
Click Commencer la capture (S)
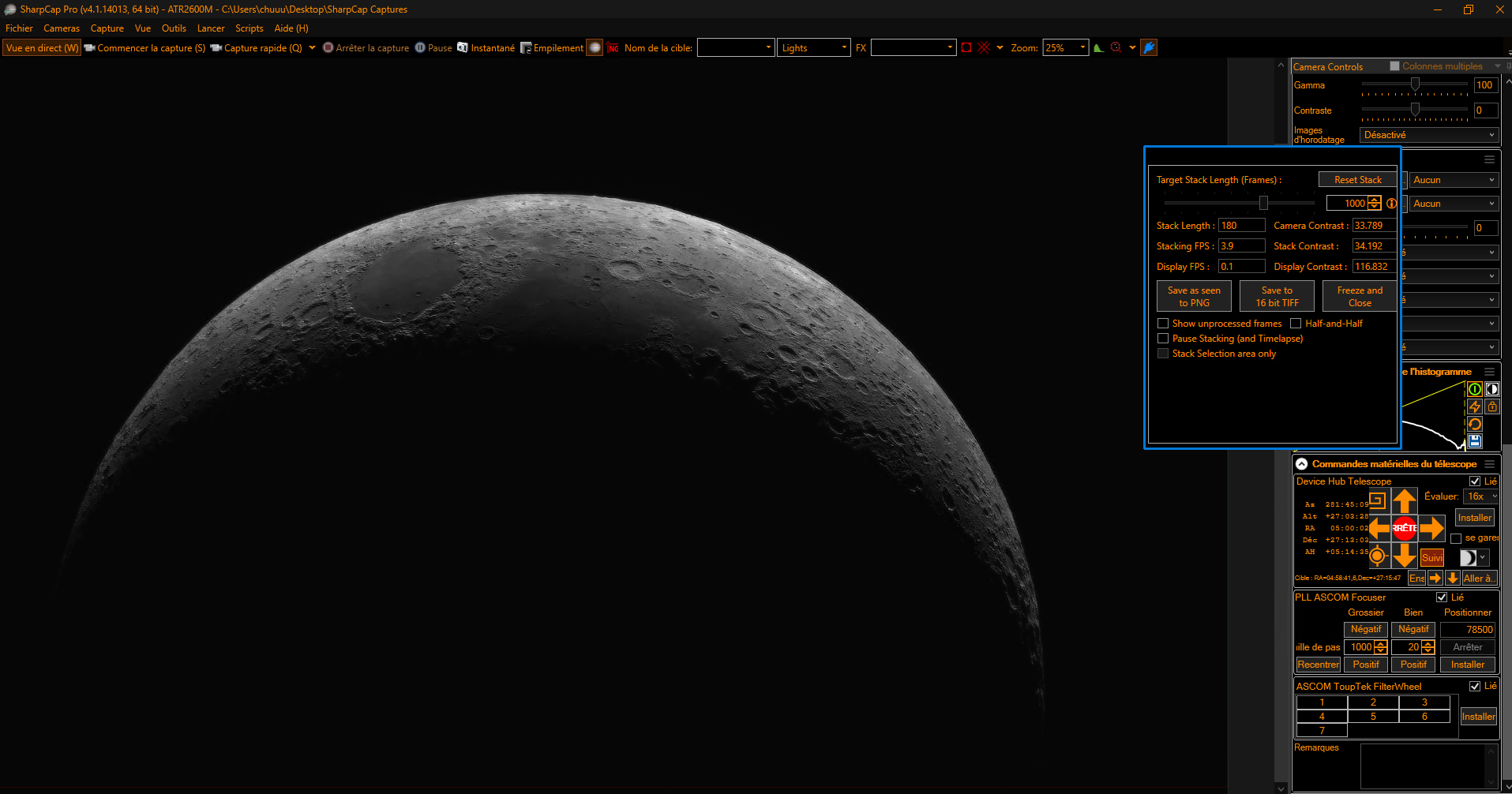point(144,48)
